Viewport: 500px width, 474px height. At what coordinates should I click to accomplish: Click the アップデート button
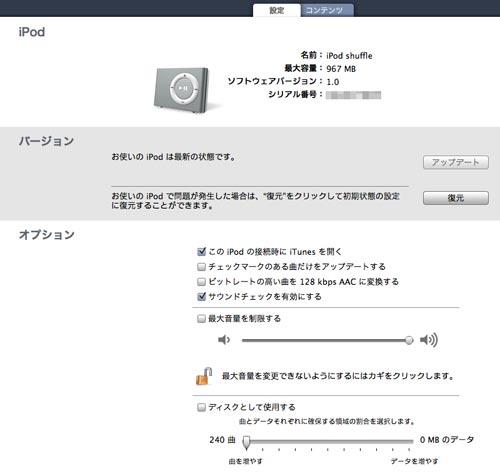coord(456,162)
